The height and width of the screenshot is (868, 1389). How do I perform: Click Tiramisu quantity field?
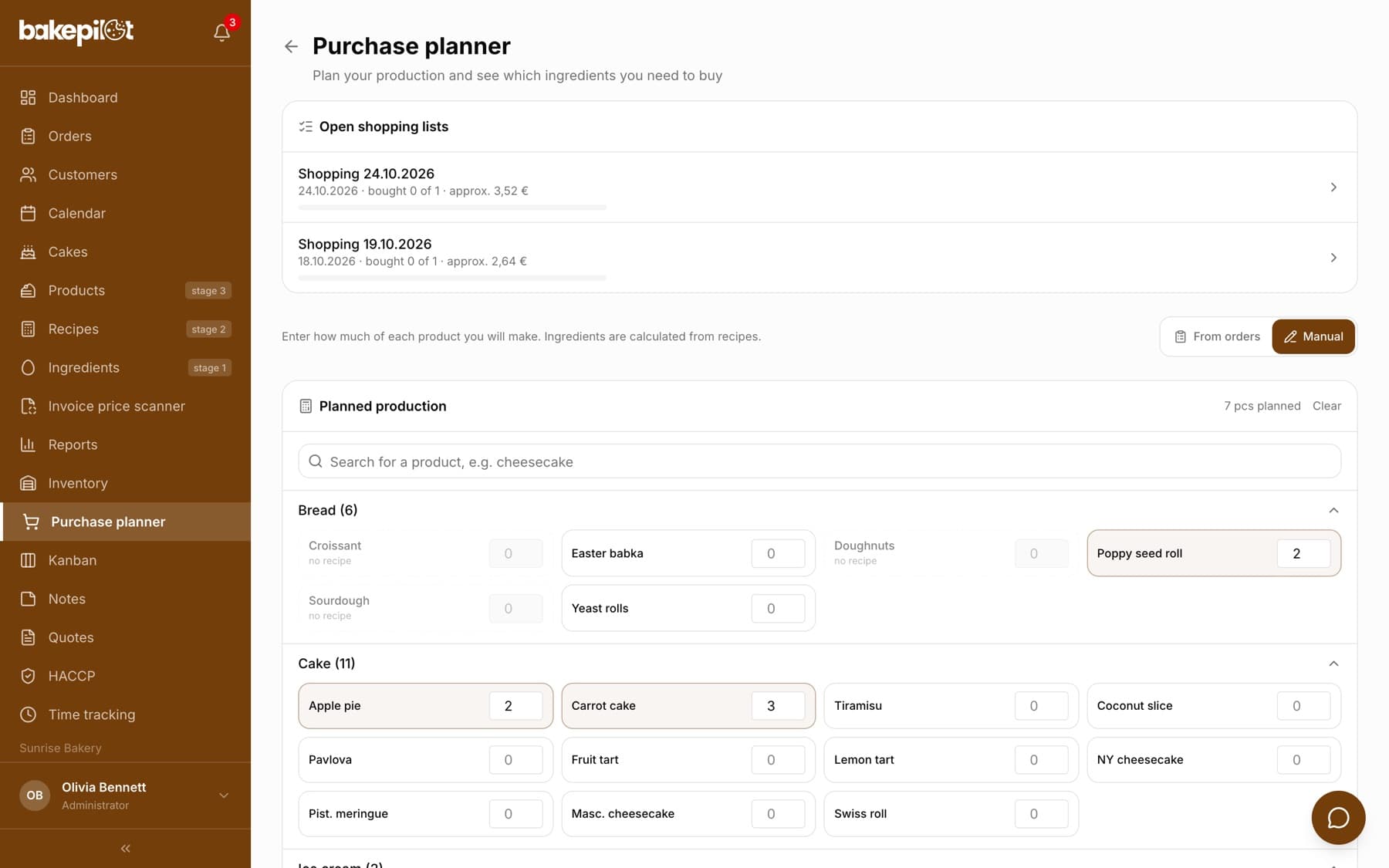(x=1041, y=706)
